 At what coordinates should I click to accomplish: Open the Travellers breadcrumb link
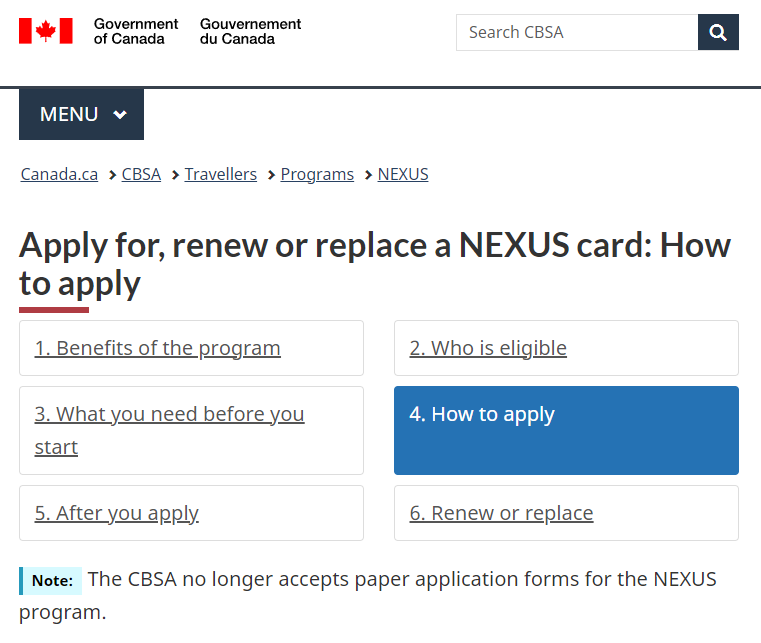click(221, 174)
